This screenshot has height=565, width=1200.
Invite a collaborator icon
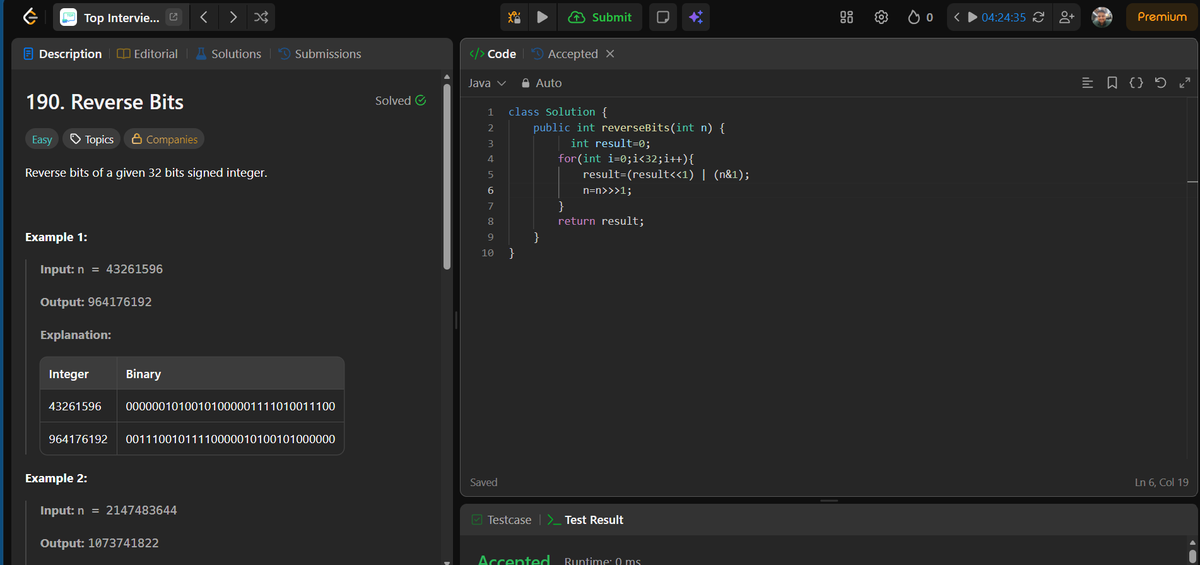(1066, 17)
